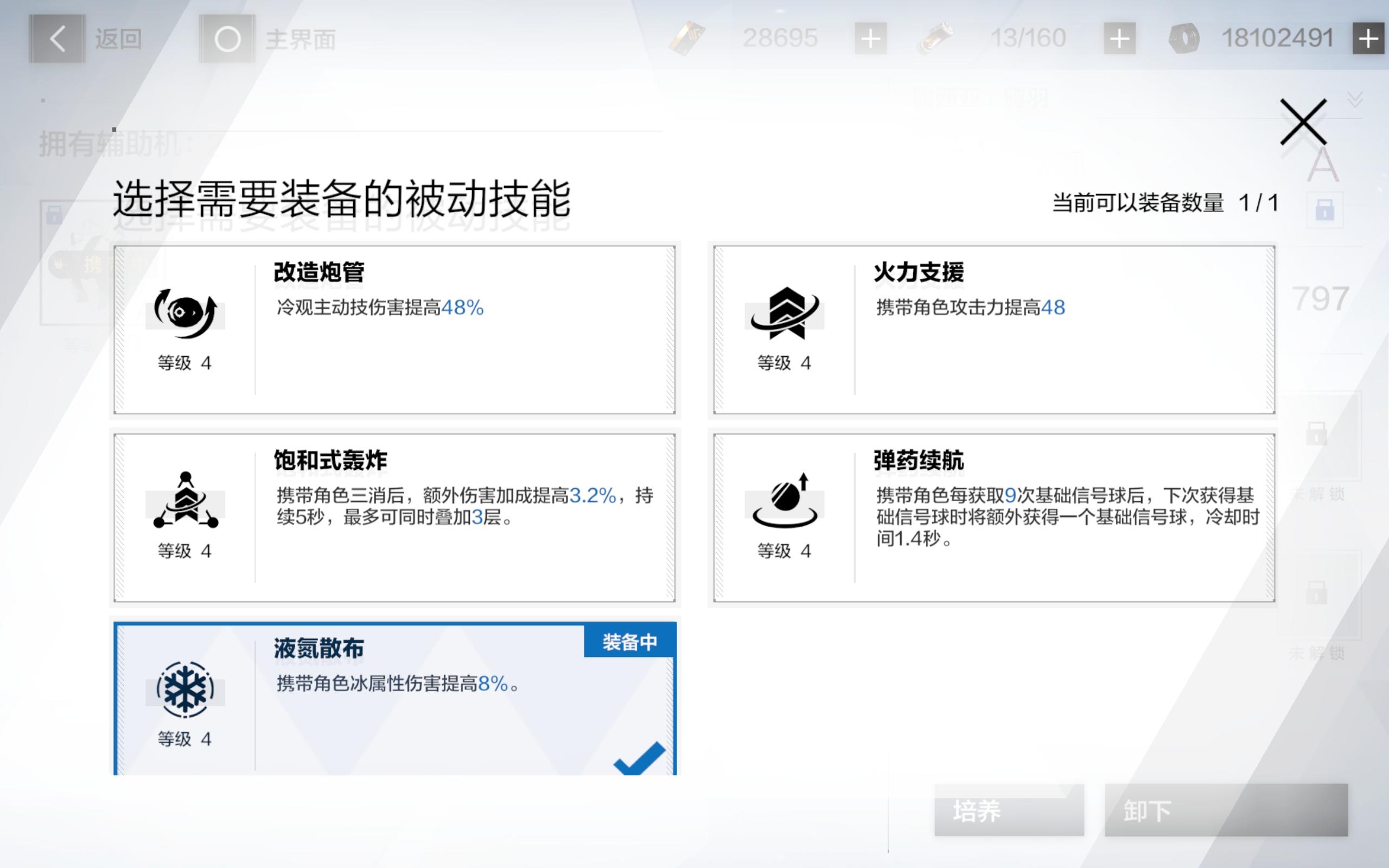The height and width of the screenshot is (868, 1389).
Task: Click the 冷观主动技伤害提高48% description
Action: click(x=380, y=308)
